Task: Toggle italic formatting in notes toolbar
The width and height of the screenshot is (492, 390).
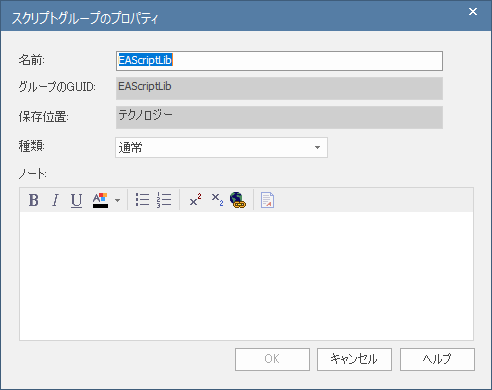Action: click(55, 200)
